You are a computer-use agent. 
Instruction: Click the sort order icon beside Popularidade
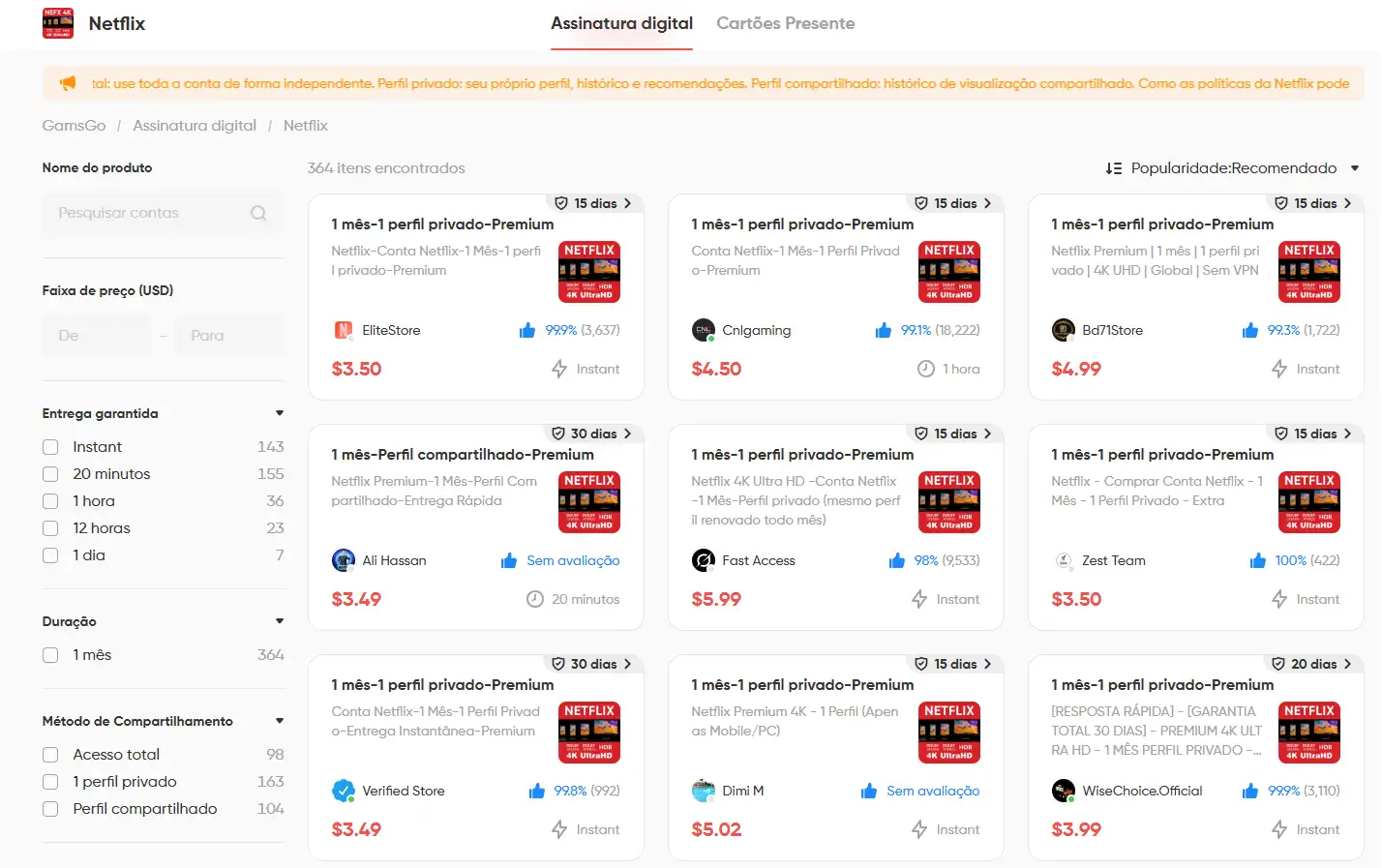pyautogui.click(x=1114, y=168)
